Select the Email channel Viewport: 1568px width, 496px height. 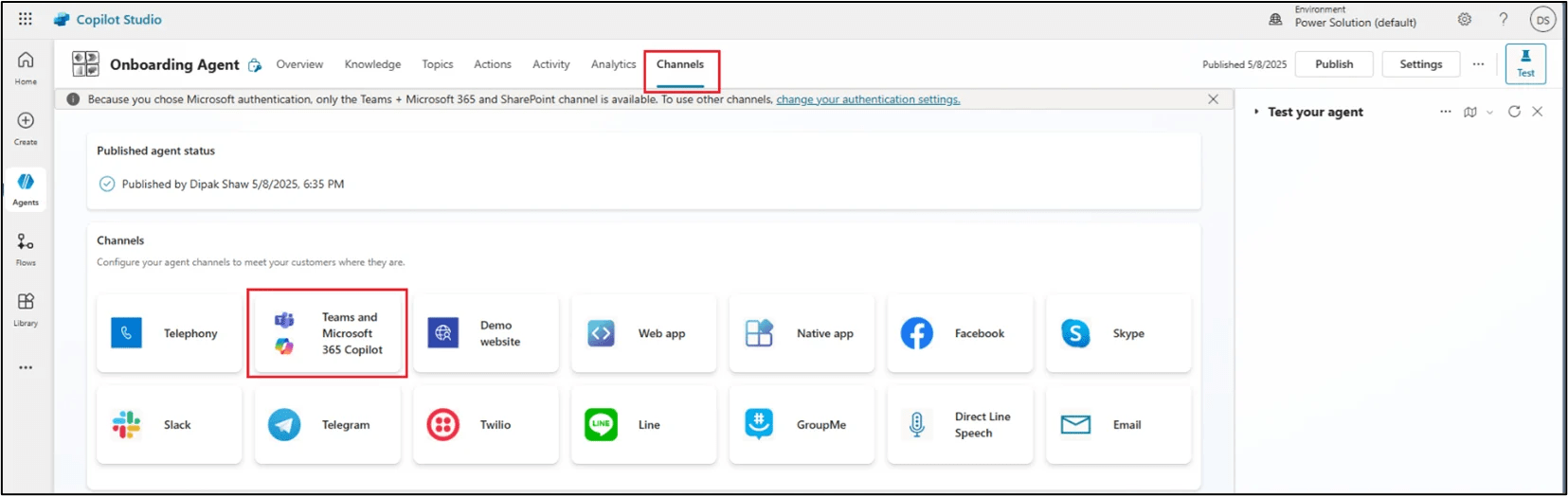(1118, 425)
